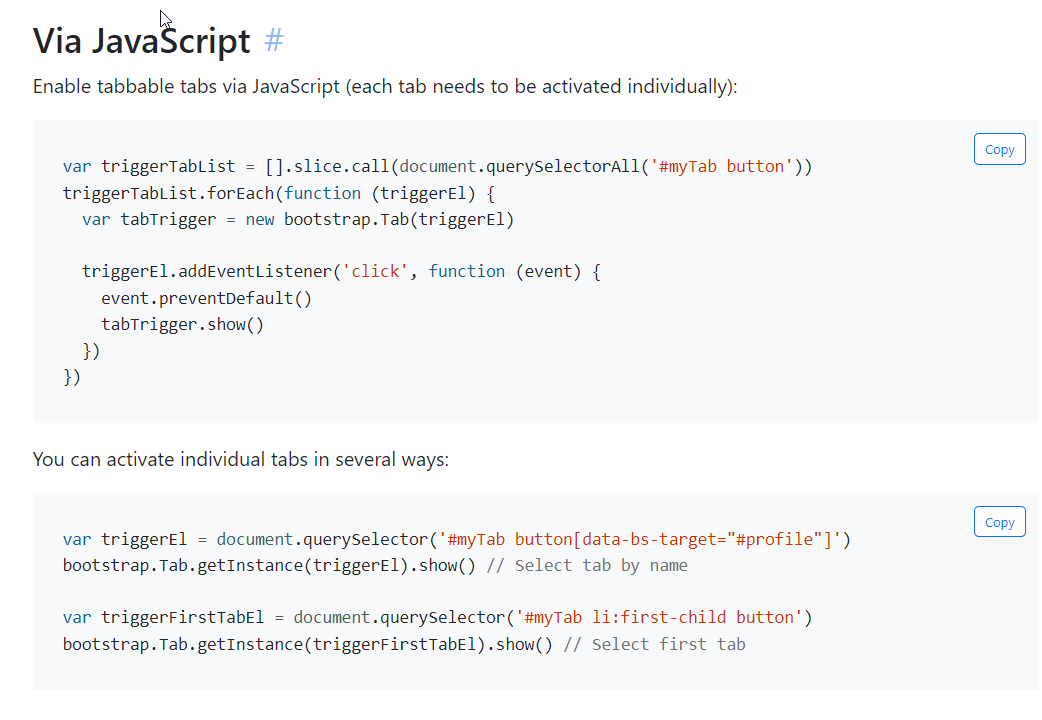Click the triggerTabList.forEach code line
The height and width of the screenshot is (720, 1042).
click(x=278, y=193)
